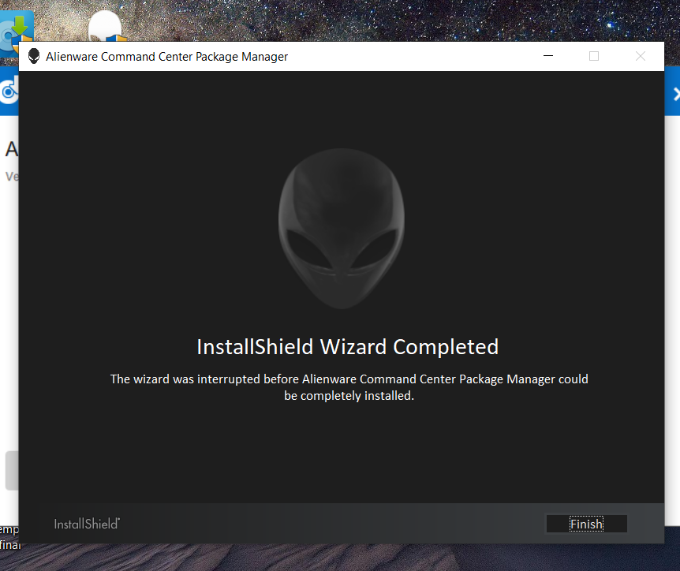The image size is (680, 571).
Task: Click the Alienware icon in title bar
Action: 33,57
